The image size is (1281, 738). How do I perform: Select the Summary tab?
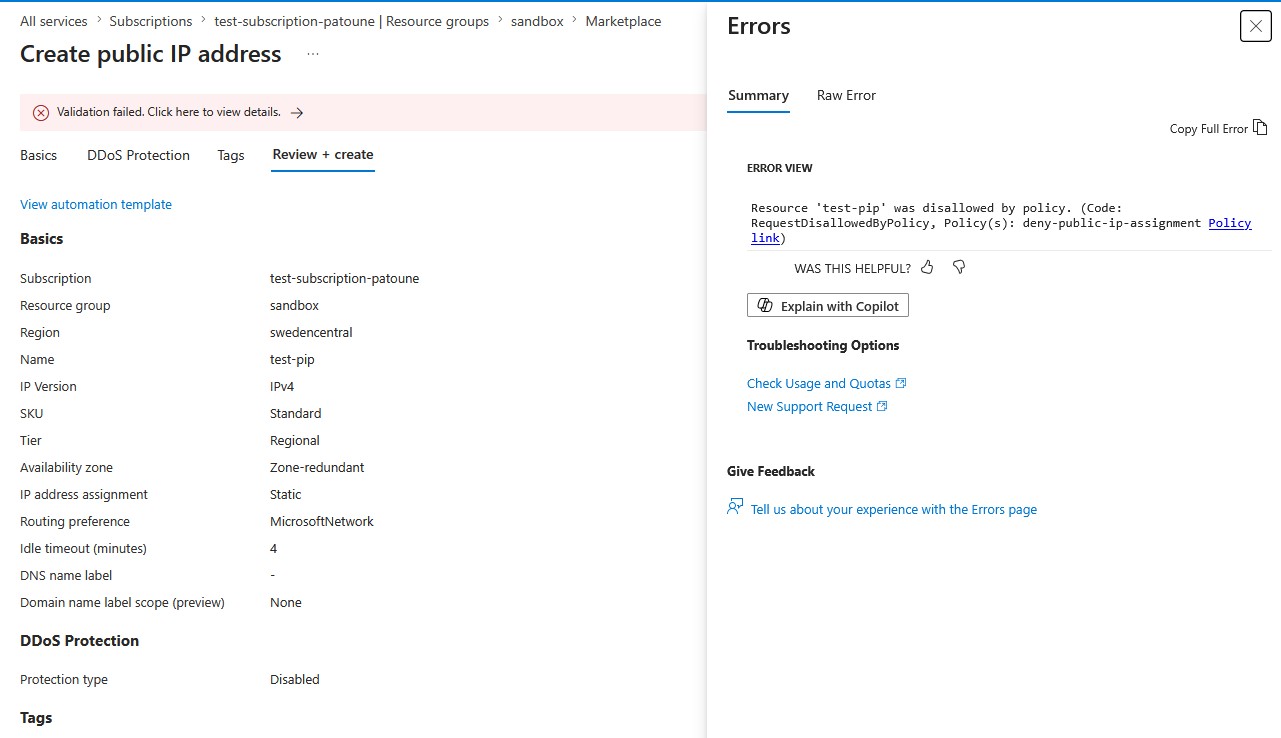pyautogui.click(x=758, y=96)
